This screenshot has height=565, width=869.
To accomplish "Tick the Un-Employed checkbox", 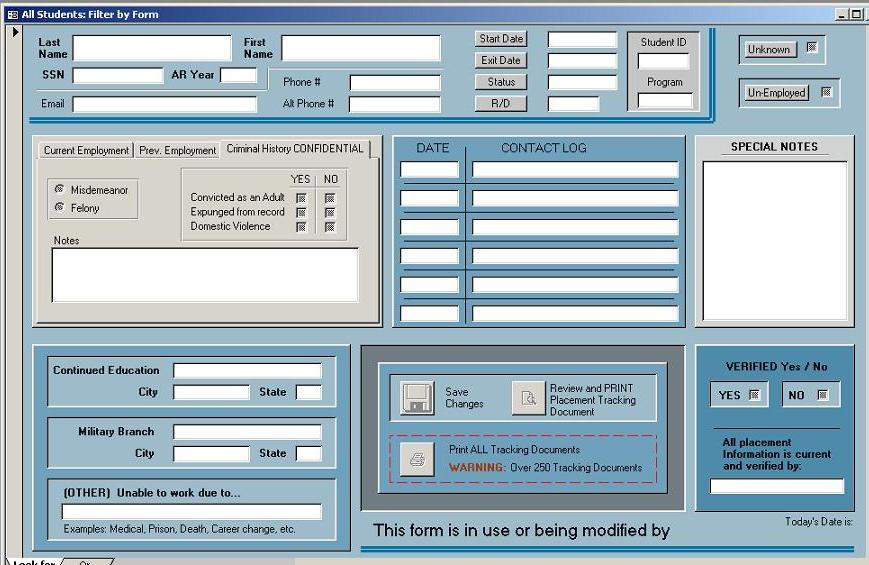I will pos(826,92).
